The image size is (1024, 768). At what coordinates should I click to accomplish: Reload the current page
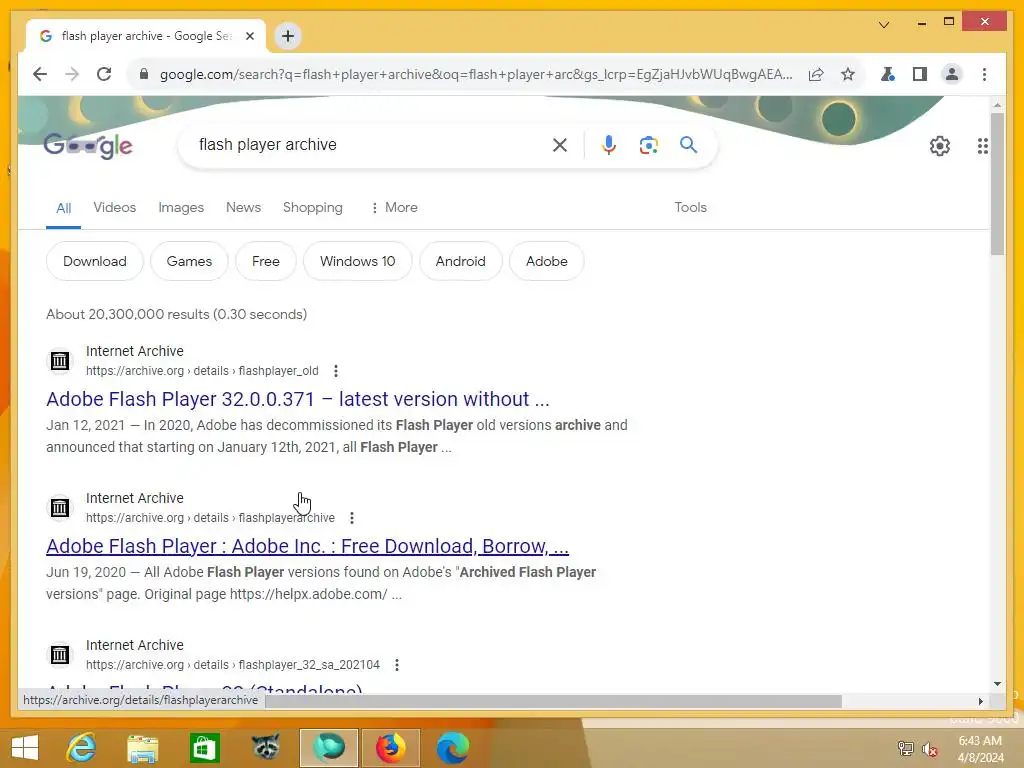[104, 74]
